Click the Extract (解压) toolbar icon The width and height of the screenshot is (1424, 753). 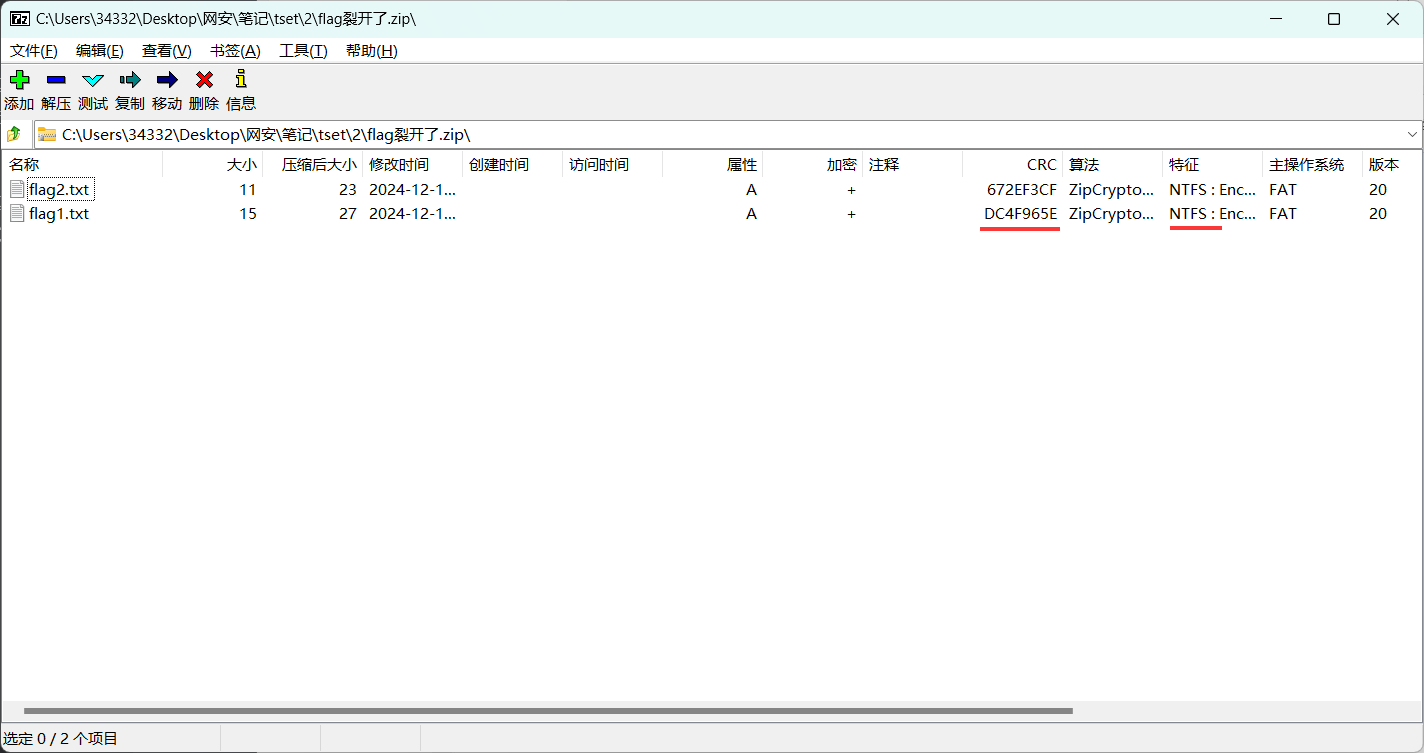pos(56,81)
